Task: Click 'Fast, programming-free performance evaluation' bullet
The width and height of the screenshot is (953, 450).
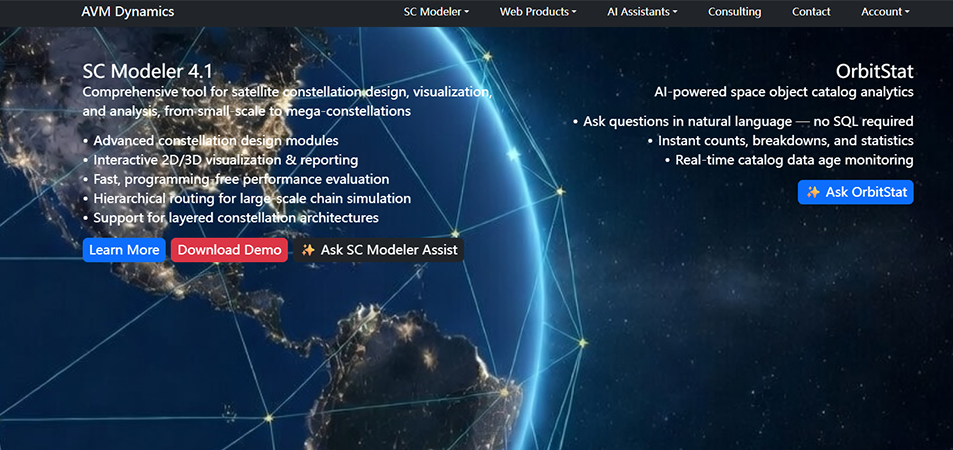Action: click(x=241, y=179)
